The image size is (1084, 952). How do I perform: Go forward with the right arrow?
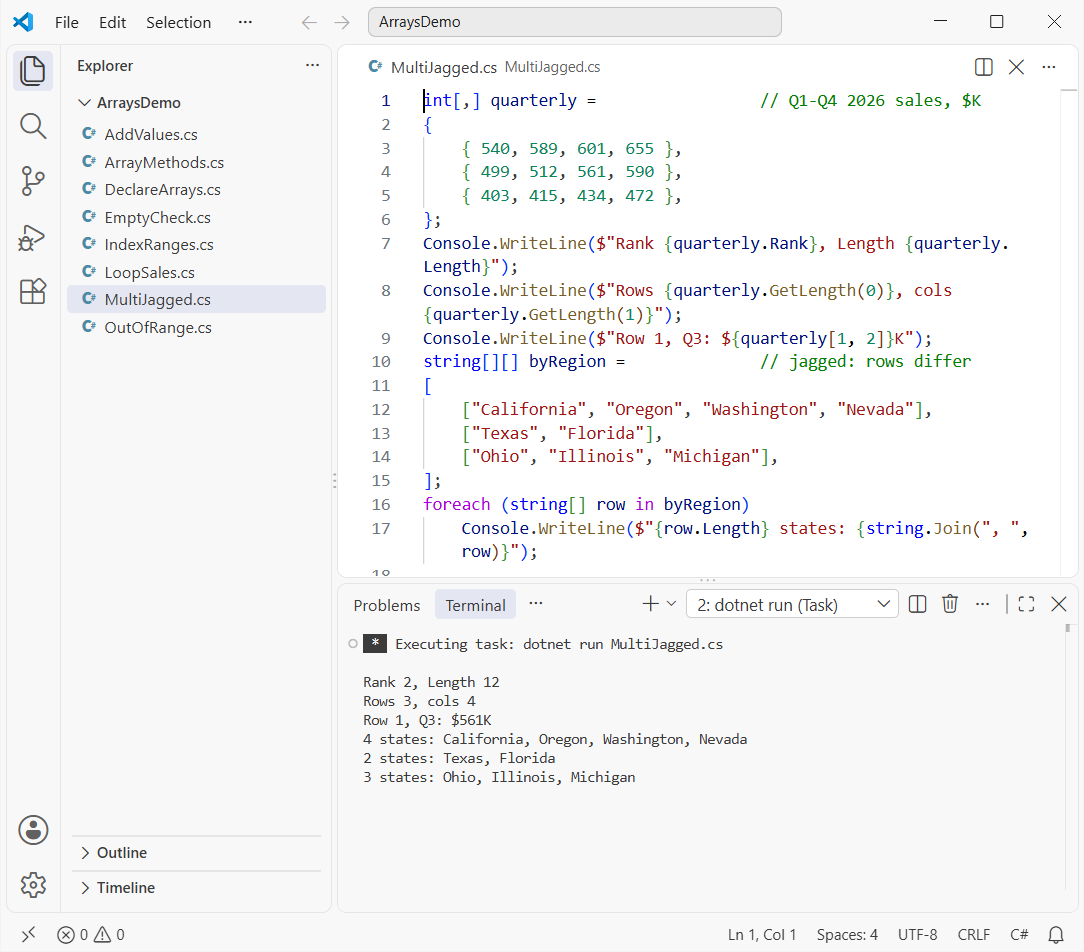point(342,23)
